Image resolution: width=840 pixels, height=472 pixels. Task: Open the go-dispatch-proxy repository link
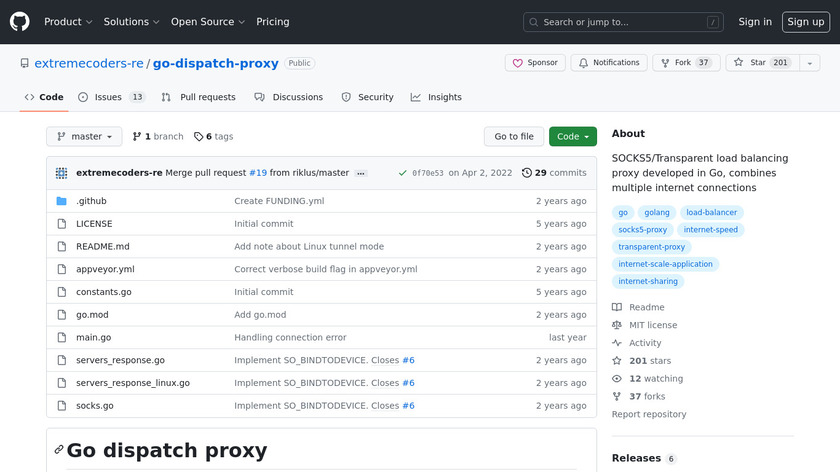(215, 63)
